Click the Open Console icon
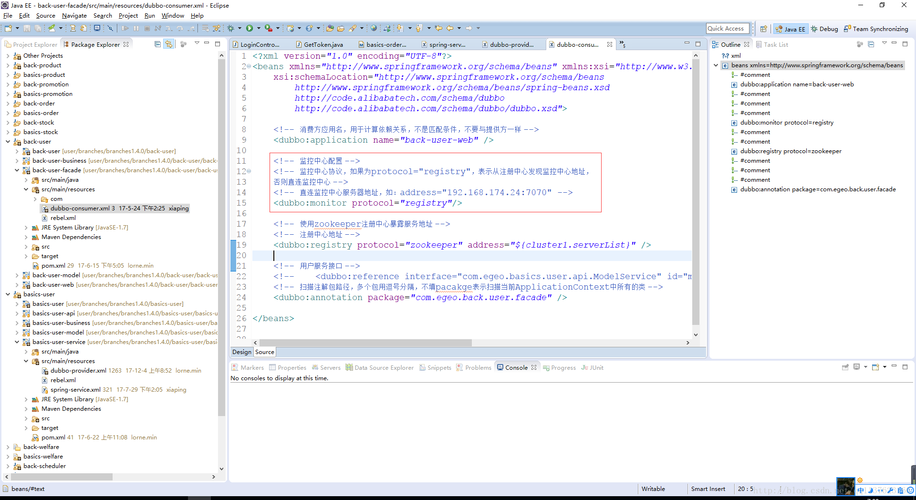This screenshot has height=500, width=916. [875, 367]
